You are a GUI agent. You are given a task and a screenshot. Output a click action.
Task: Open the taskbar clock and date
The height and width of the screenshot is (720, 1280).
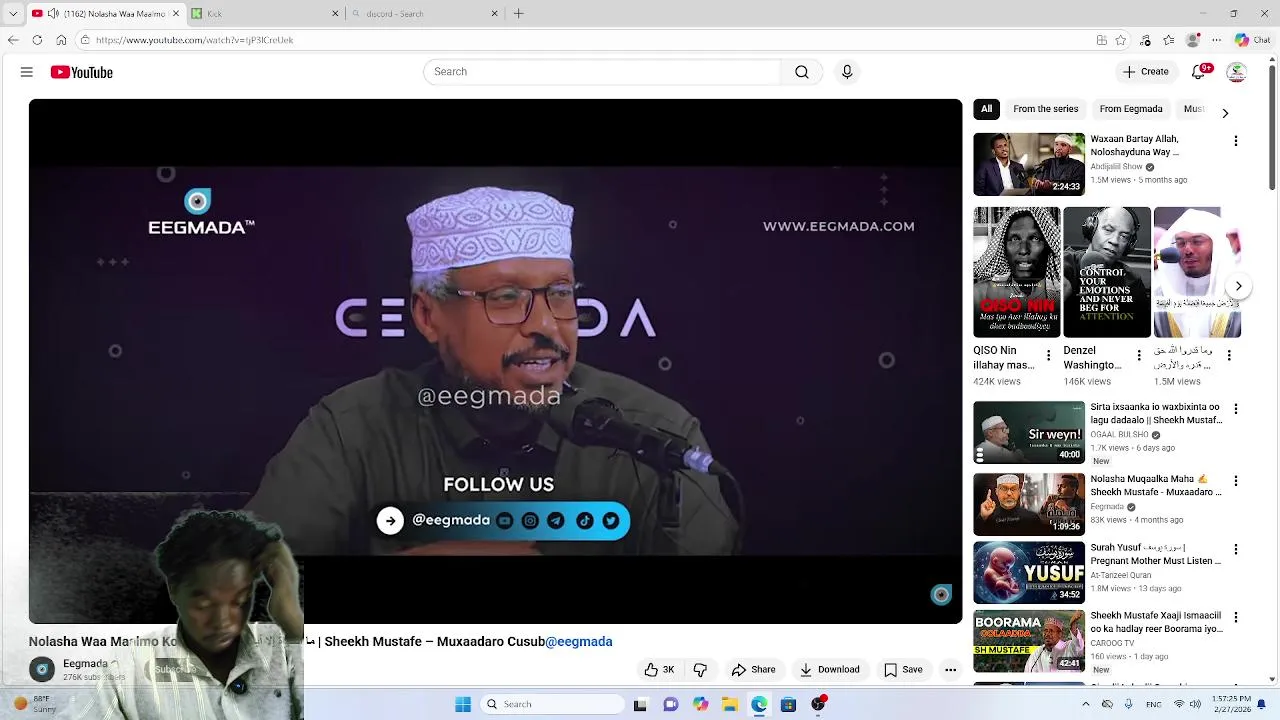(x=1230, y=704)
